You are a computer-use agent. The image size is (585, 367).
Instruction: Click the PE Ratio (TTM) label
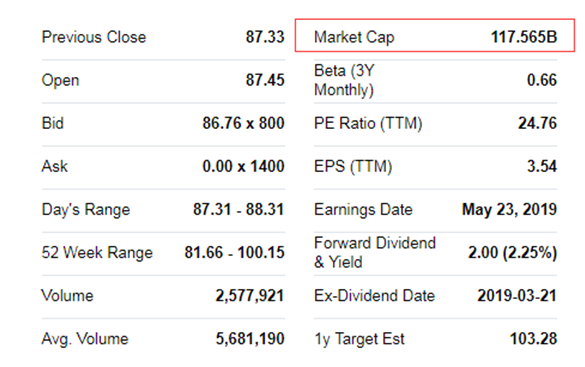pyautogui.click(x=368, y=123)
